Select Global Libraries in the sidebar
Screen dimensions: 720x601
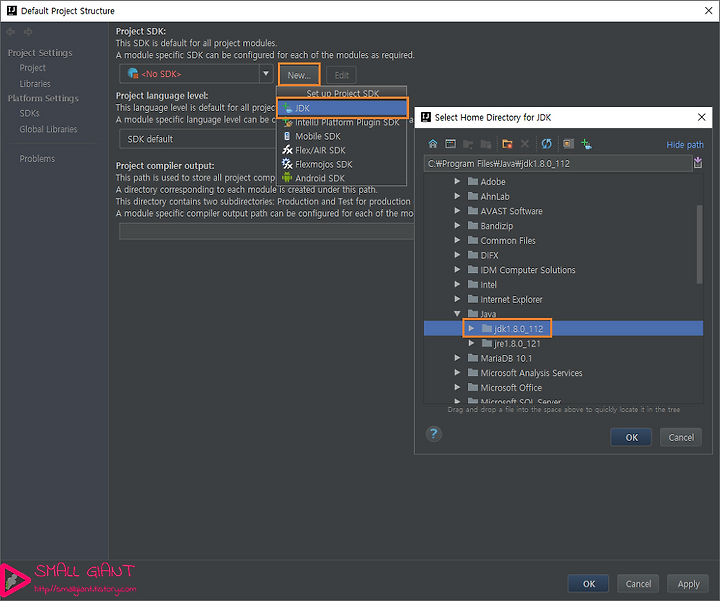[x=48, y=129]
